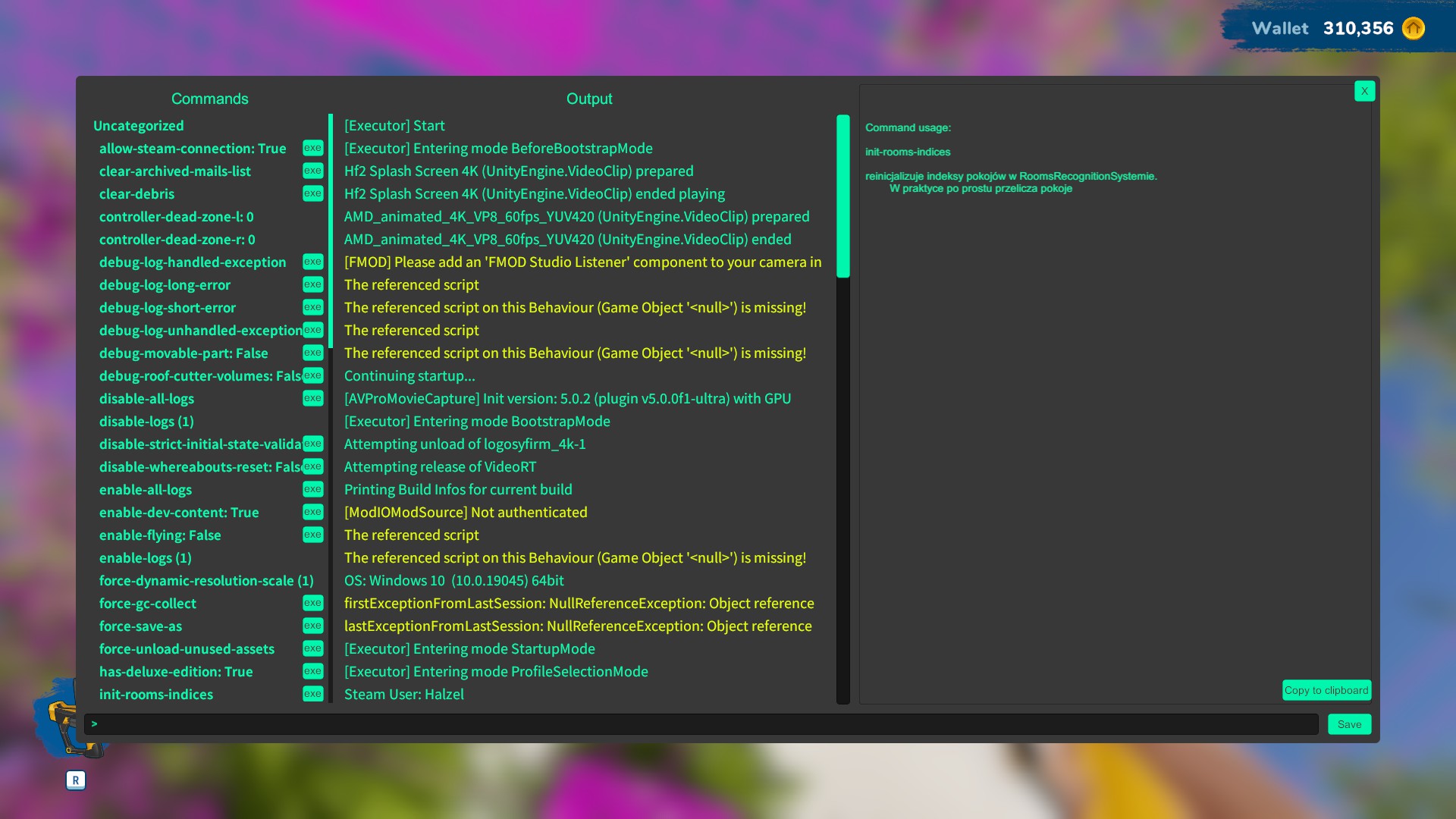Screen dimensions: 1456x819
Task: Expand the Uncategorized commands group
Action: tap(138, 126)
